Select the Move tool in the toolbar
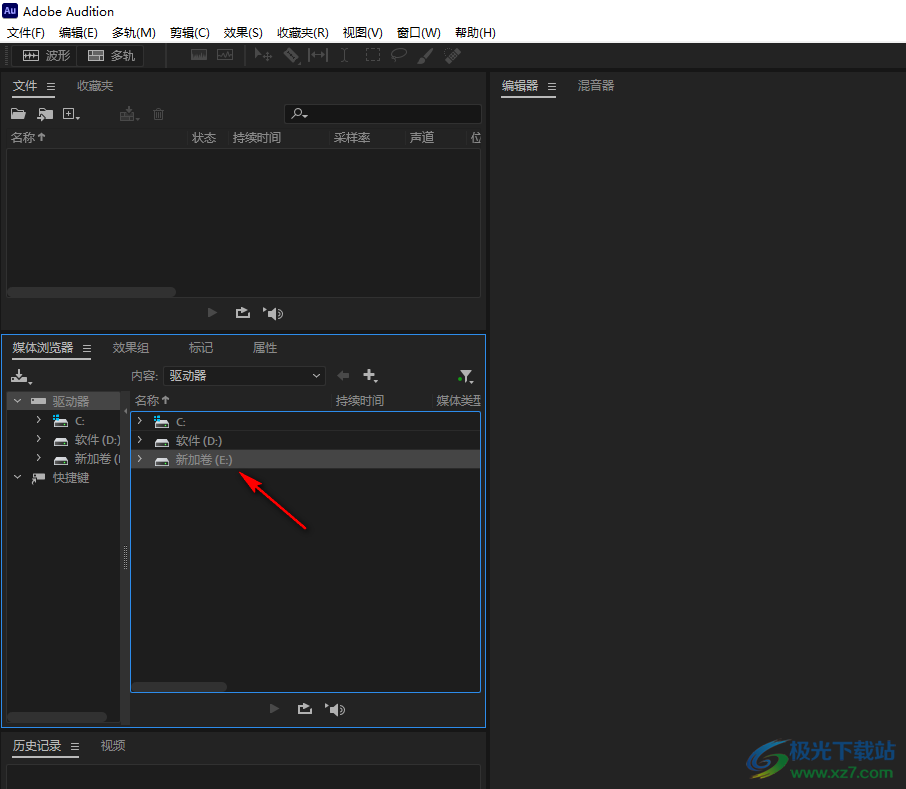This screenshot has width=906, height=789. point(262,55)
